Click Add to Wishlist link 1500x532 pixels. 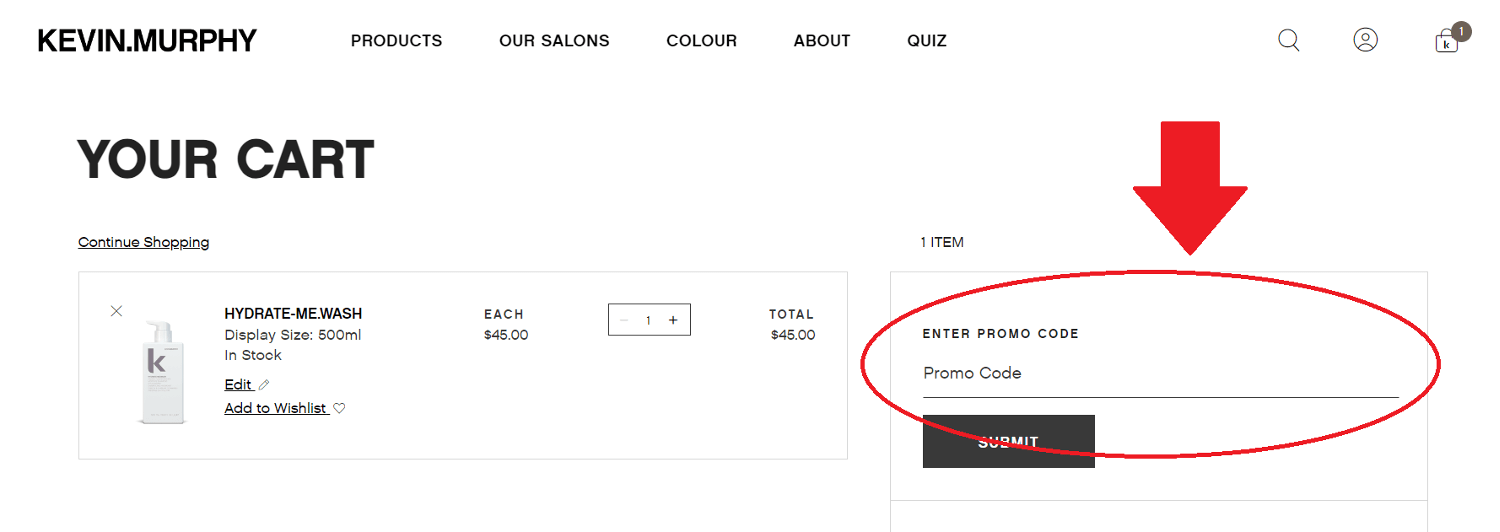276,408
